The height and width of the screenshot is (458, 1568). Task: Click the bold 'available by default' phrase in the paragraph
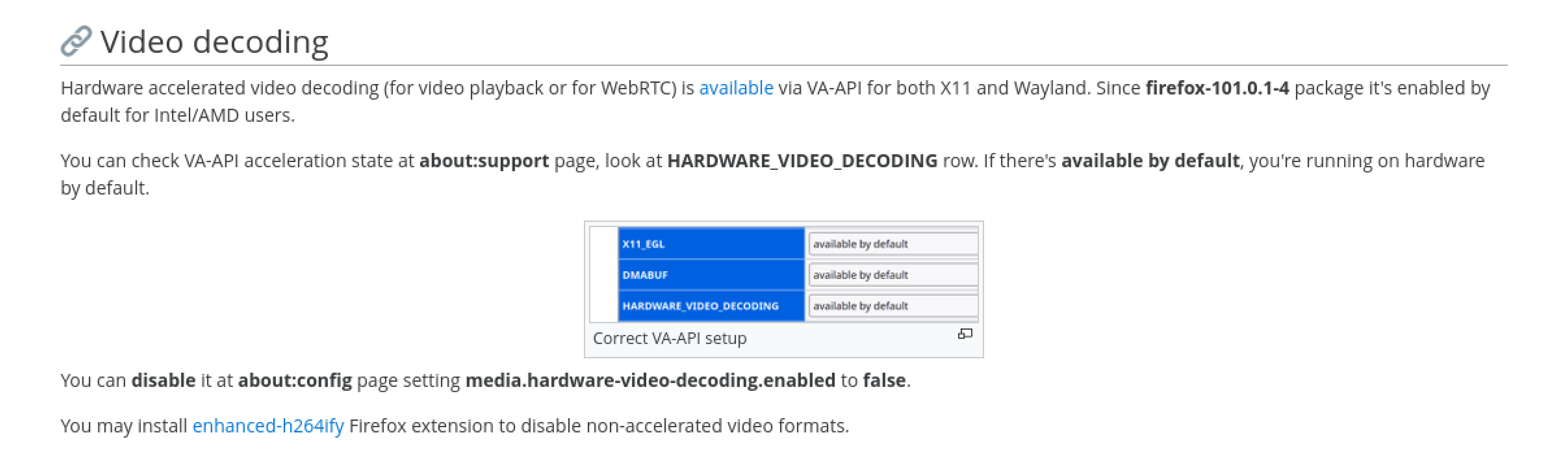[1150, 161]
